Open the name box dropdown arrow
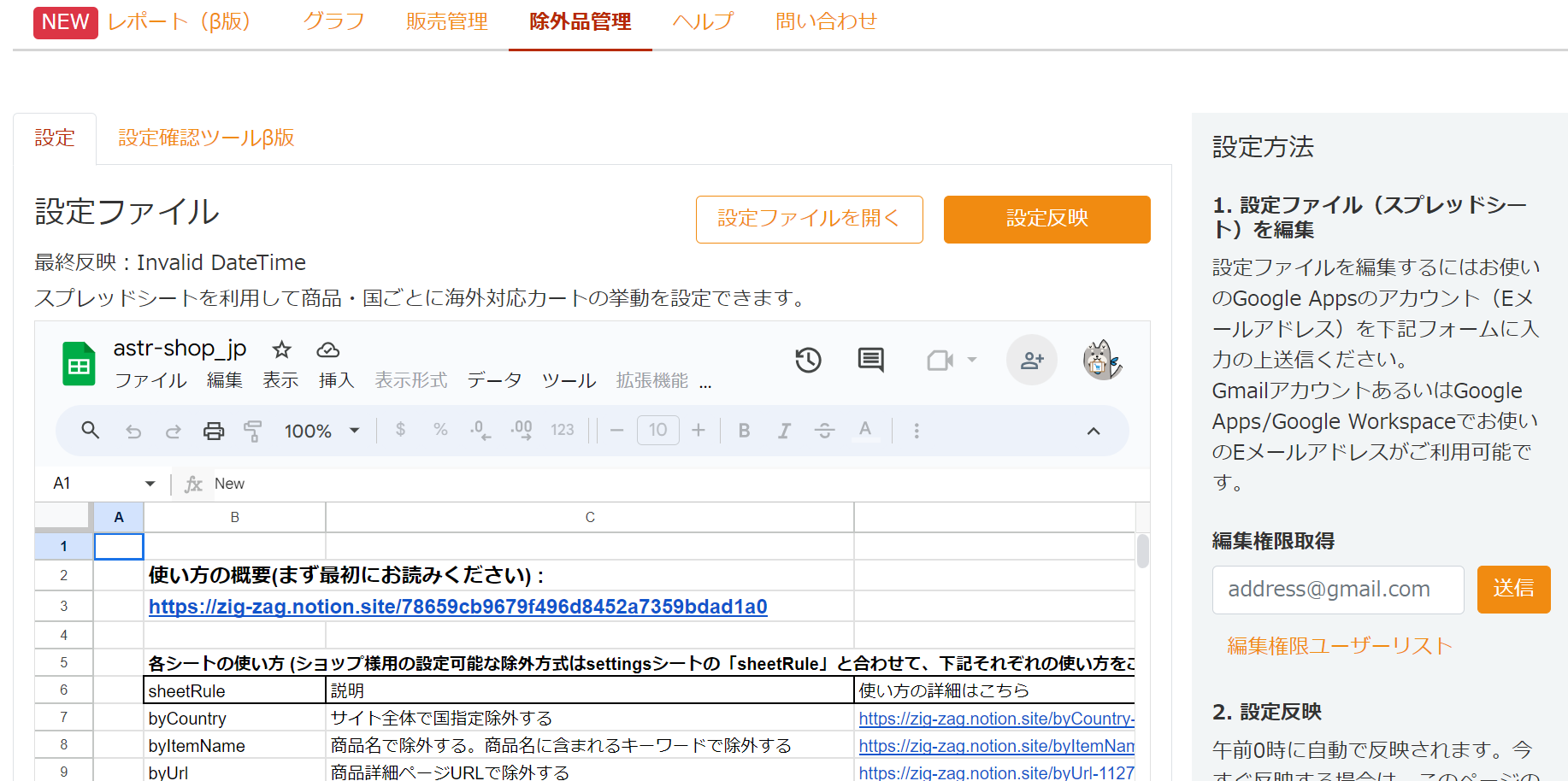Viewport: 1568px width, 781px height. [150, 484]
